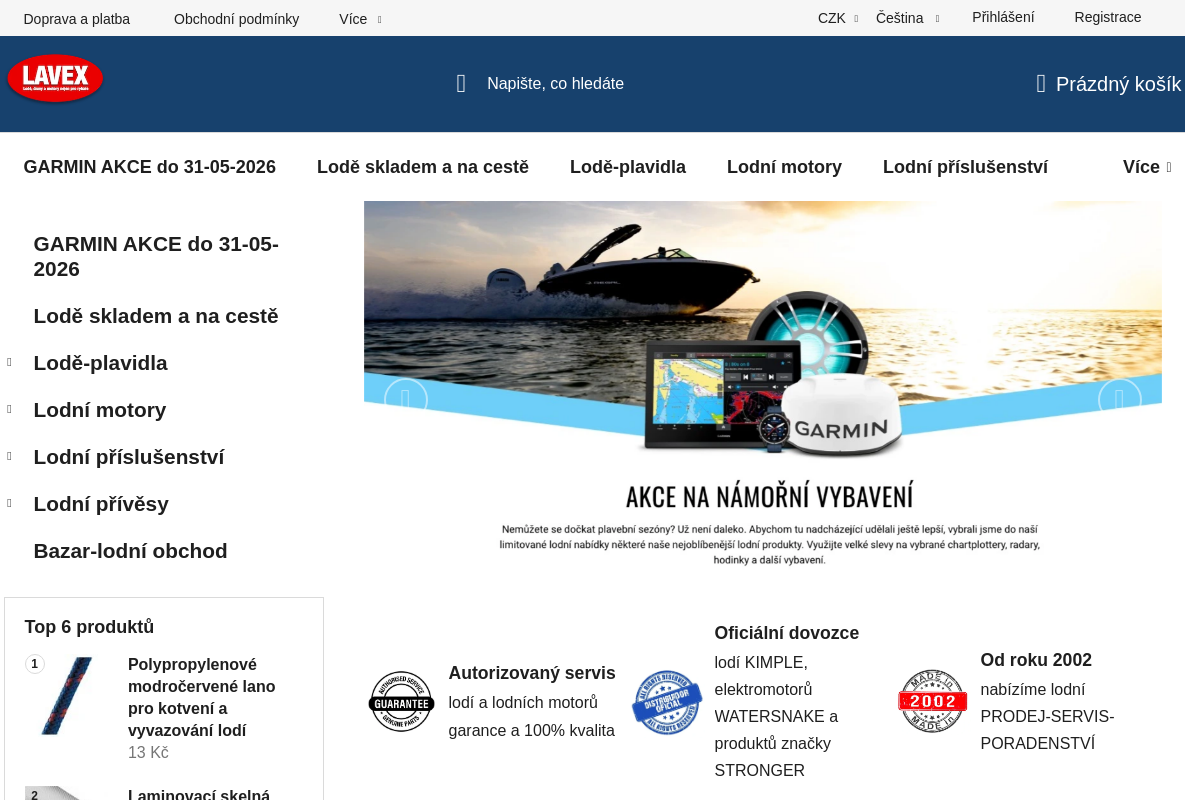Click the Garmin marine equipment banner
The height and width of the screenshot is (800, 1200).
pos(763,389)
